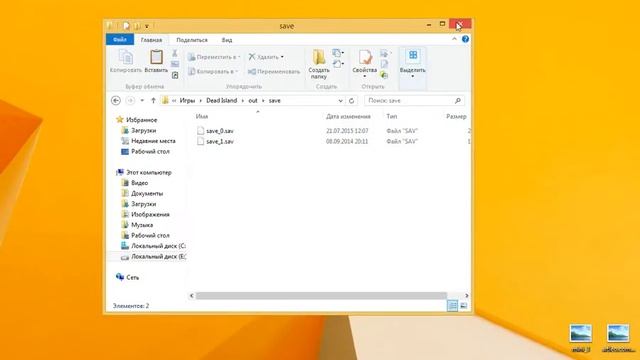Select the file save_0.sav
640x360 pixels.
coord(220,131)
